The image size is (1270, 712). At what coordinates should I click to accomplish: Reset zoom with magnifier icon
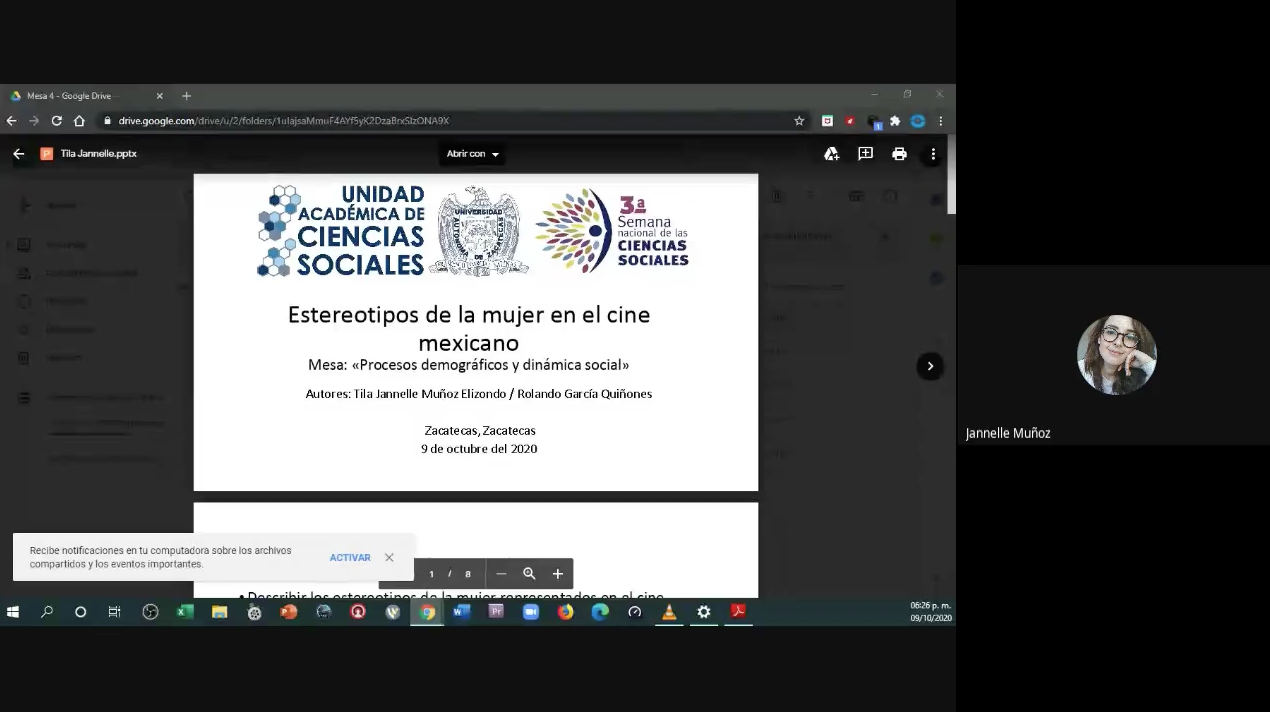[529, 574]
